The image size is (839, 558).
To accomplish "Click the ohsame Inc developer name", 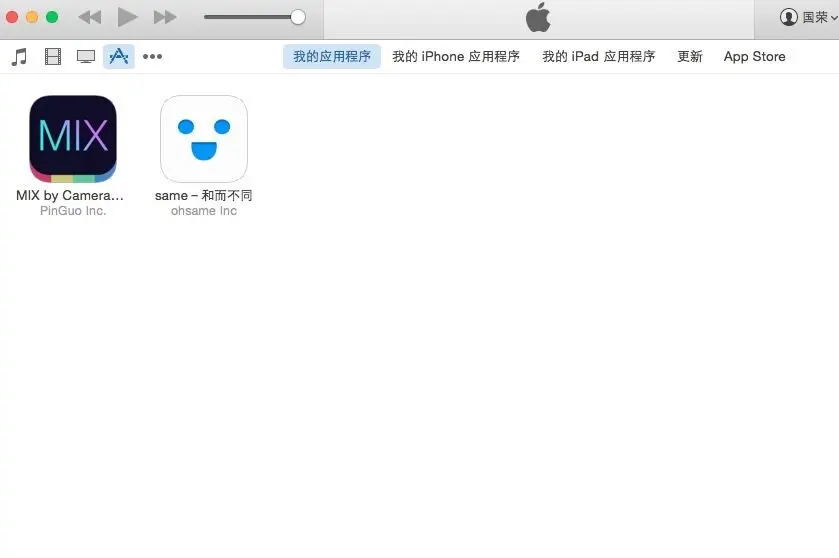I will [x=204, y=211].
